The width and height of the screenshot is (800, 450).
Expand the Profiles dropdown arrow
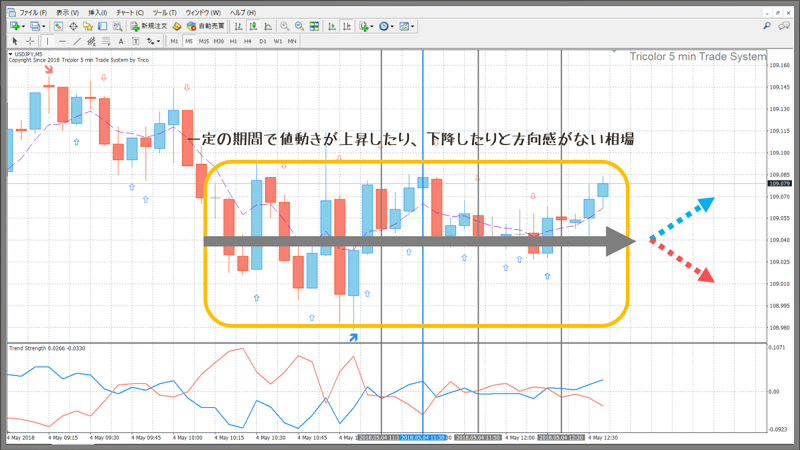(x=43, y=27)
